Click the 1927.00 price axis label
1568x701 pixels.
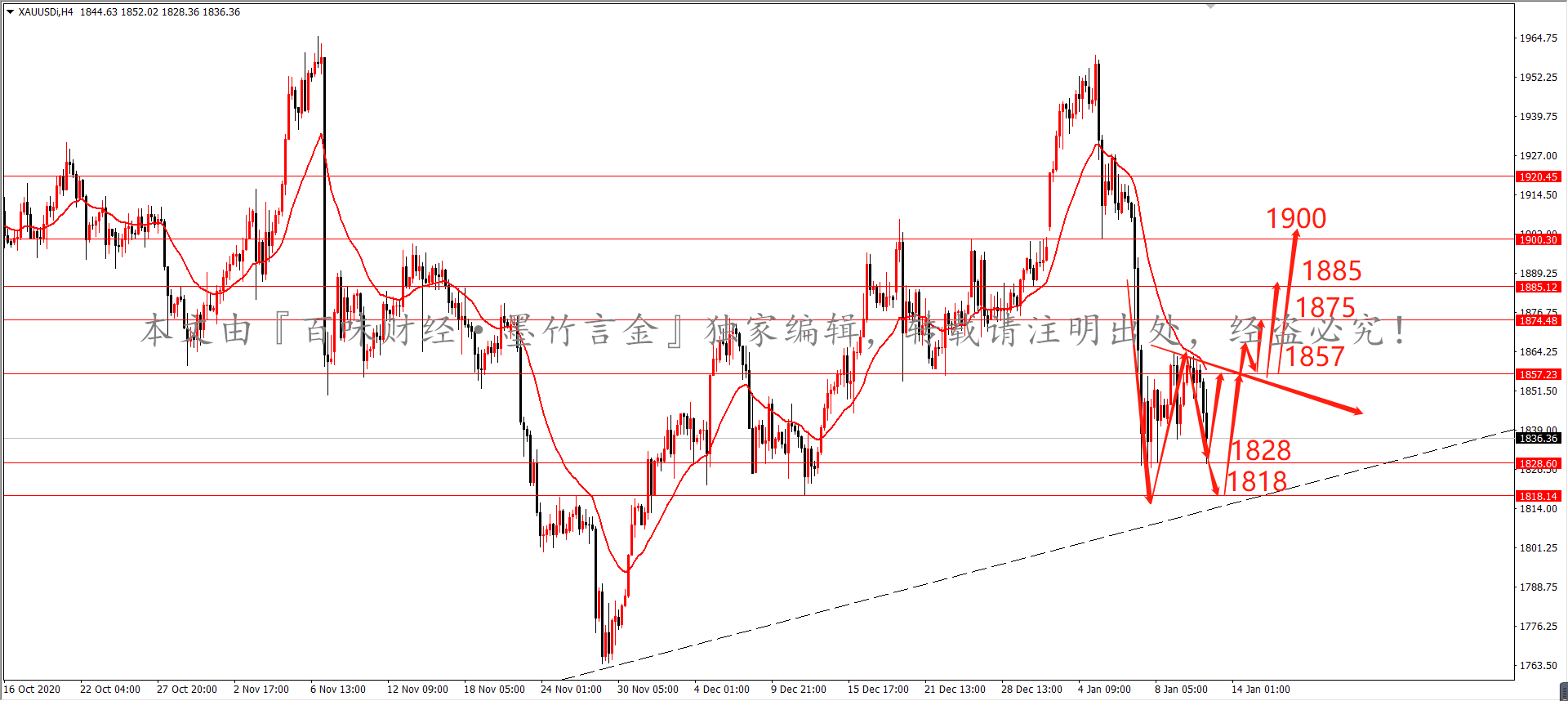(1538, 156)
